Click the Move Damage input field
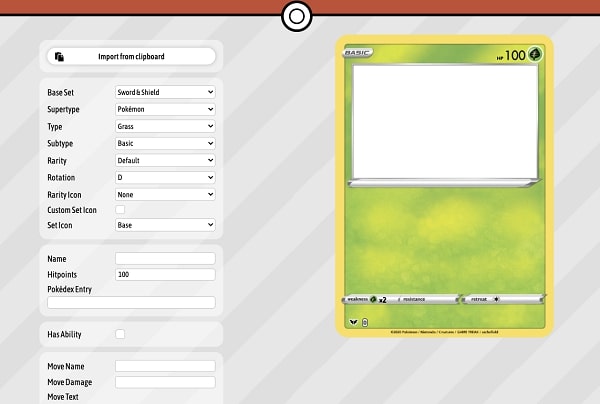Viewport: 600px width, 404px height. 165,382
